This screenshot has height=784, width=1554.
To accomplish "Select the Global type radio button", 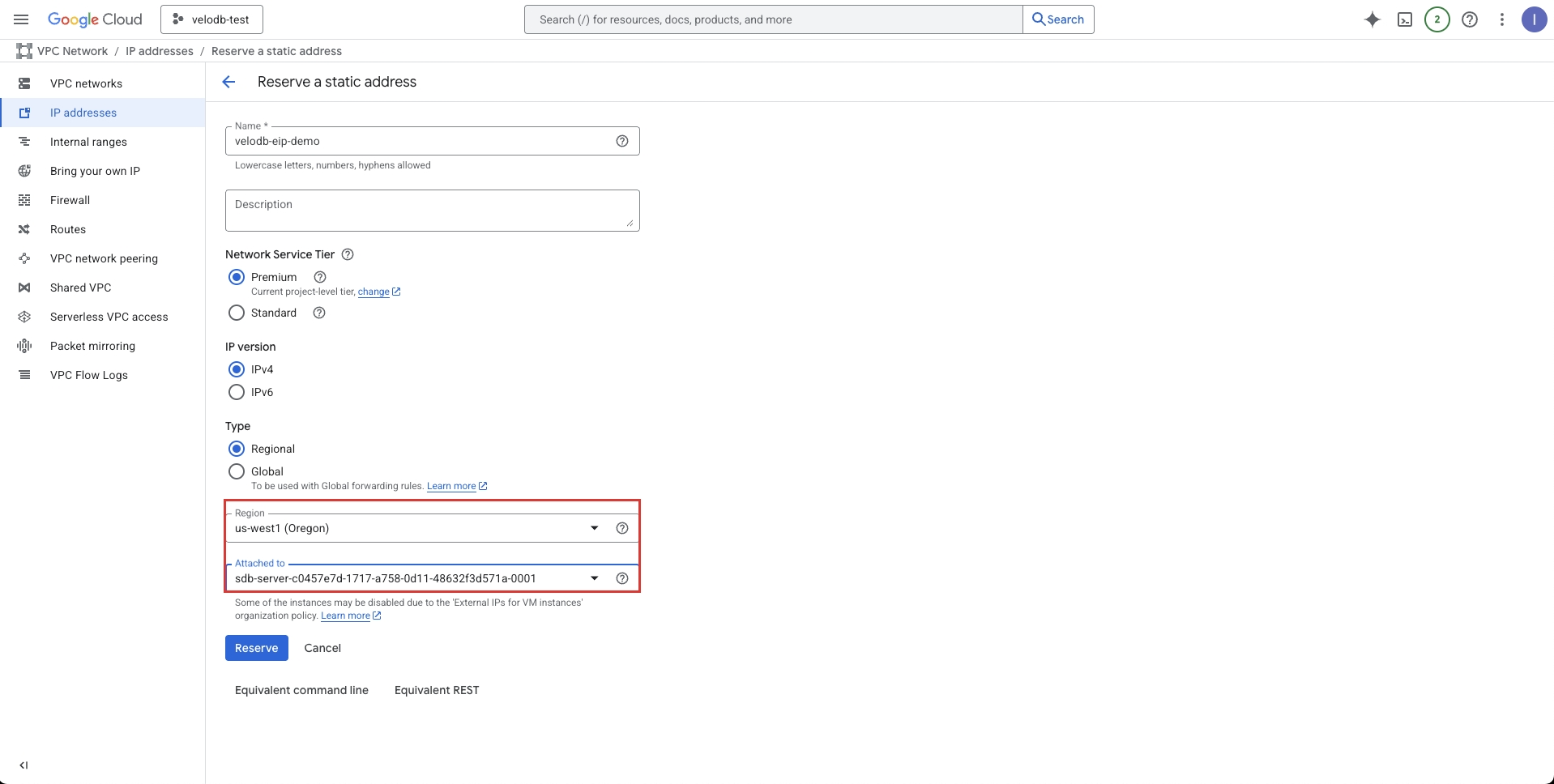I will coord(237,471).
